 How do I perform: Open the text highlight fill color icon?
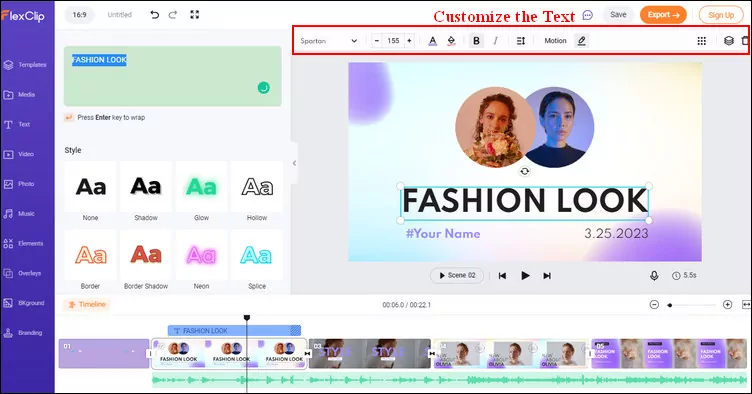point(451,41)
